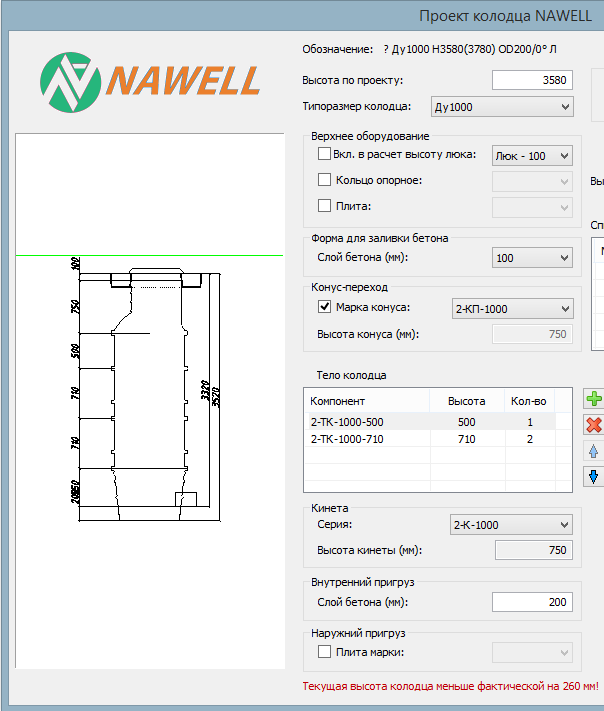Screen dimensions: 604x711
Task: Open the 'Плита' dropdown in Верхнее оборудование
Action: point(532,208)
